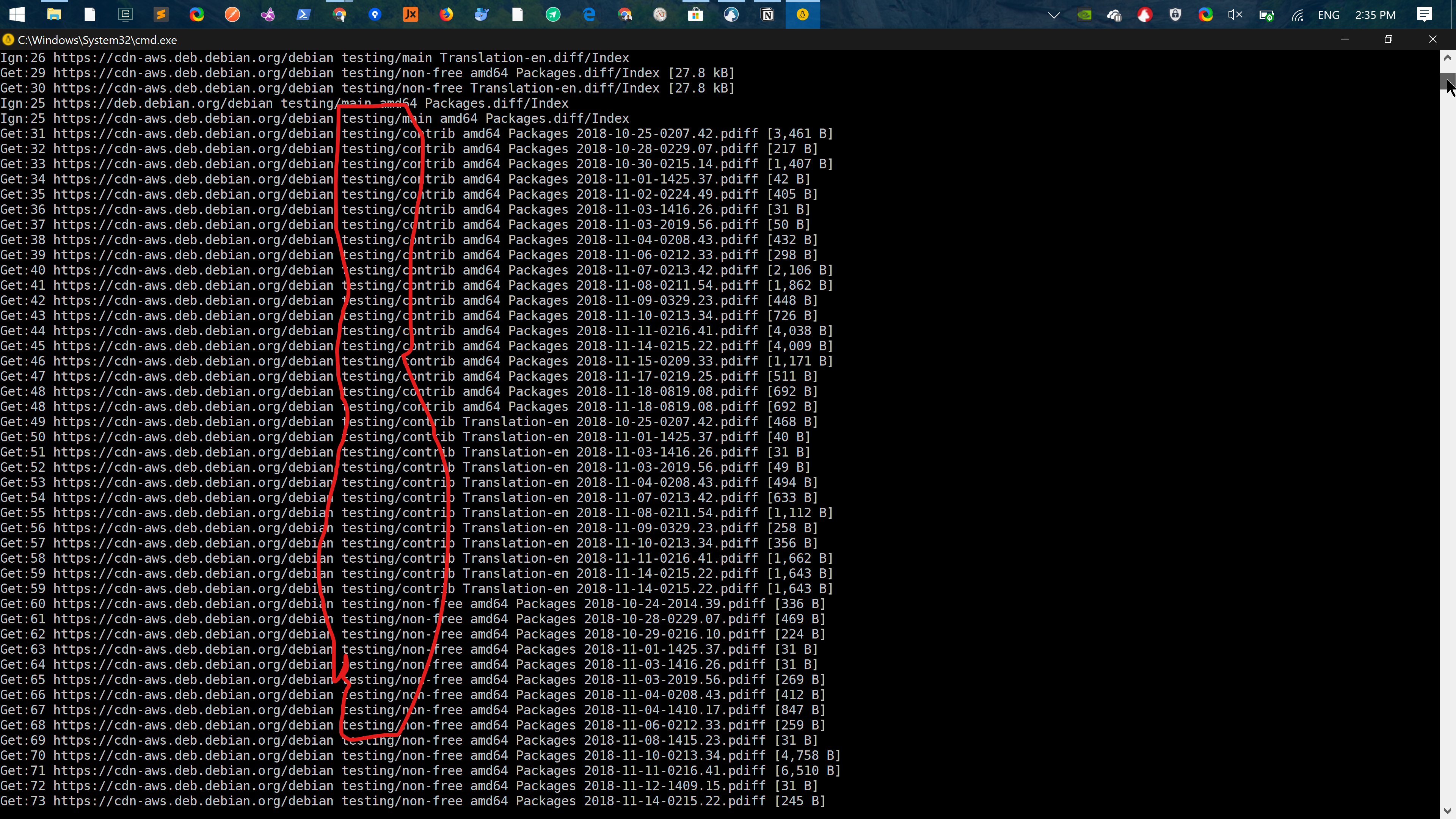Open the Notion taskbar icon

click(x=767, y=15)
